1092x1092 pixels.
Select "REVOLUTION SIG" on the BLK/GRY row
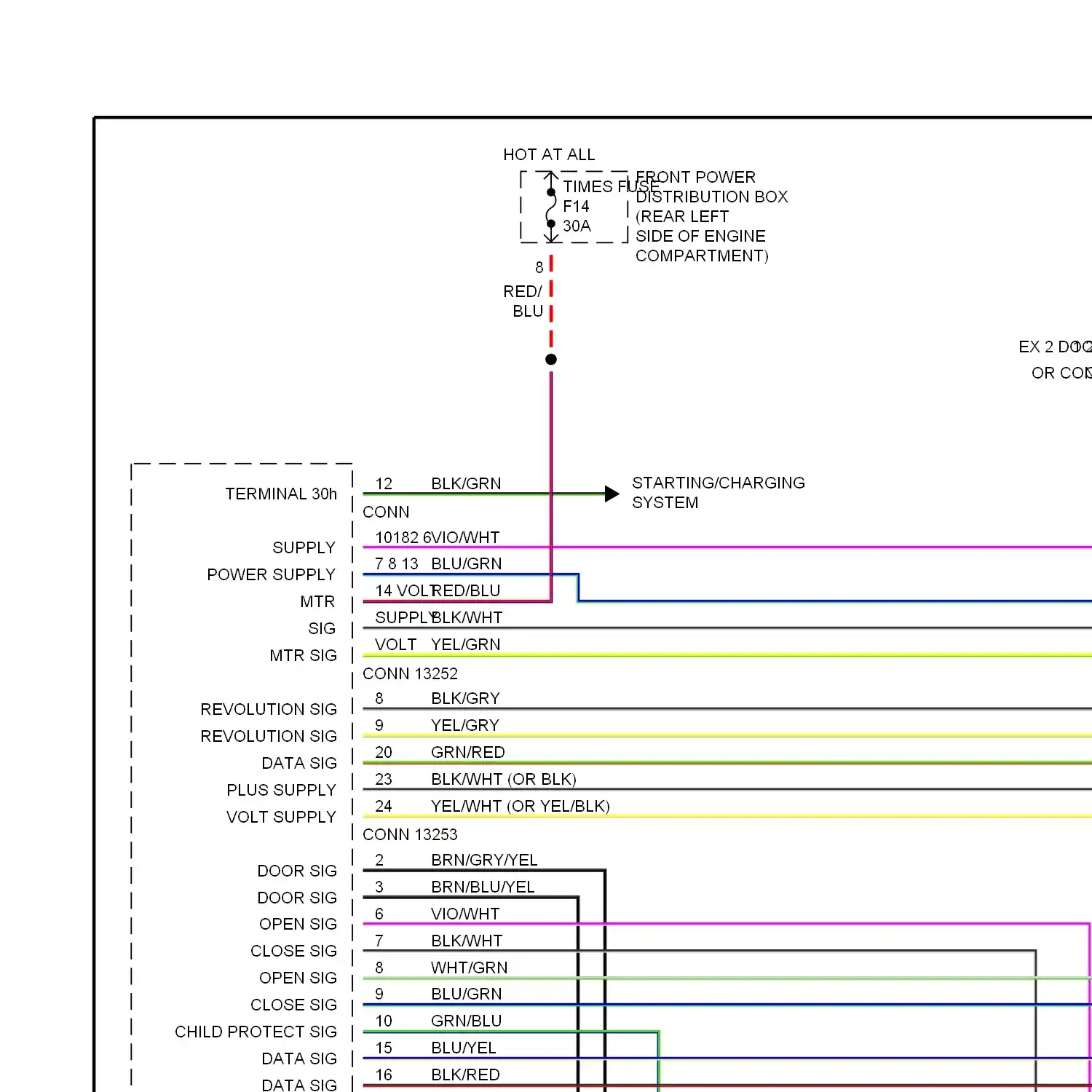pos(269,709)
